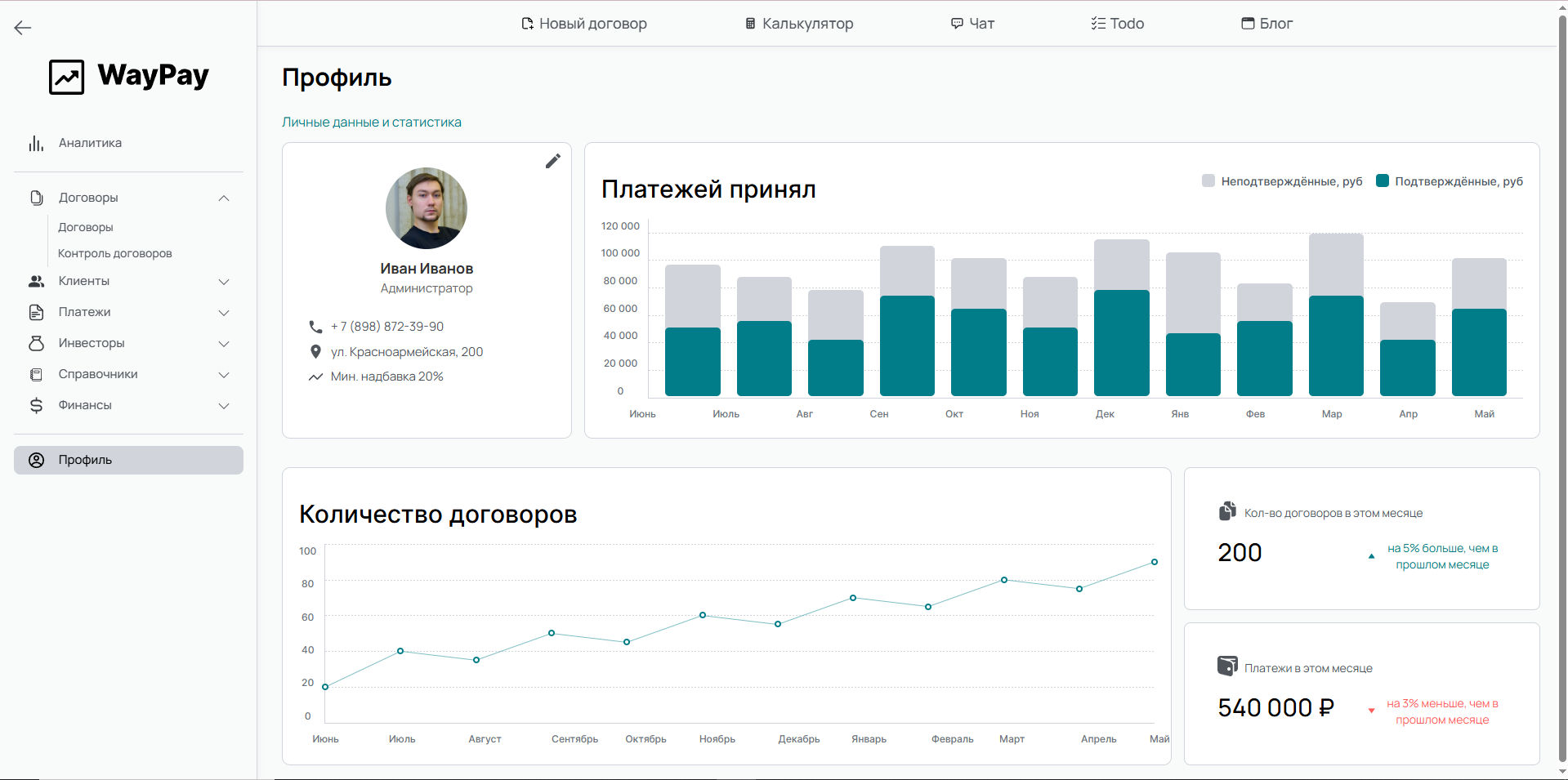Click the payments-this-month wallet icon
This screenshot has width=1568, height=780.
[1227, 666]
